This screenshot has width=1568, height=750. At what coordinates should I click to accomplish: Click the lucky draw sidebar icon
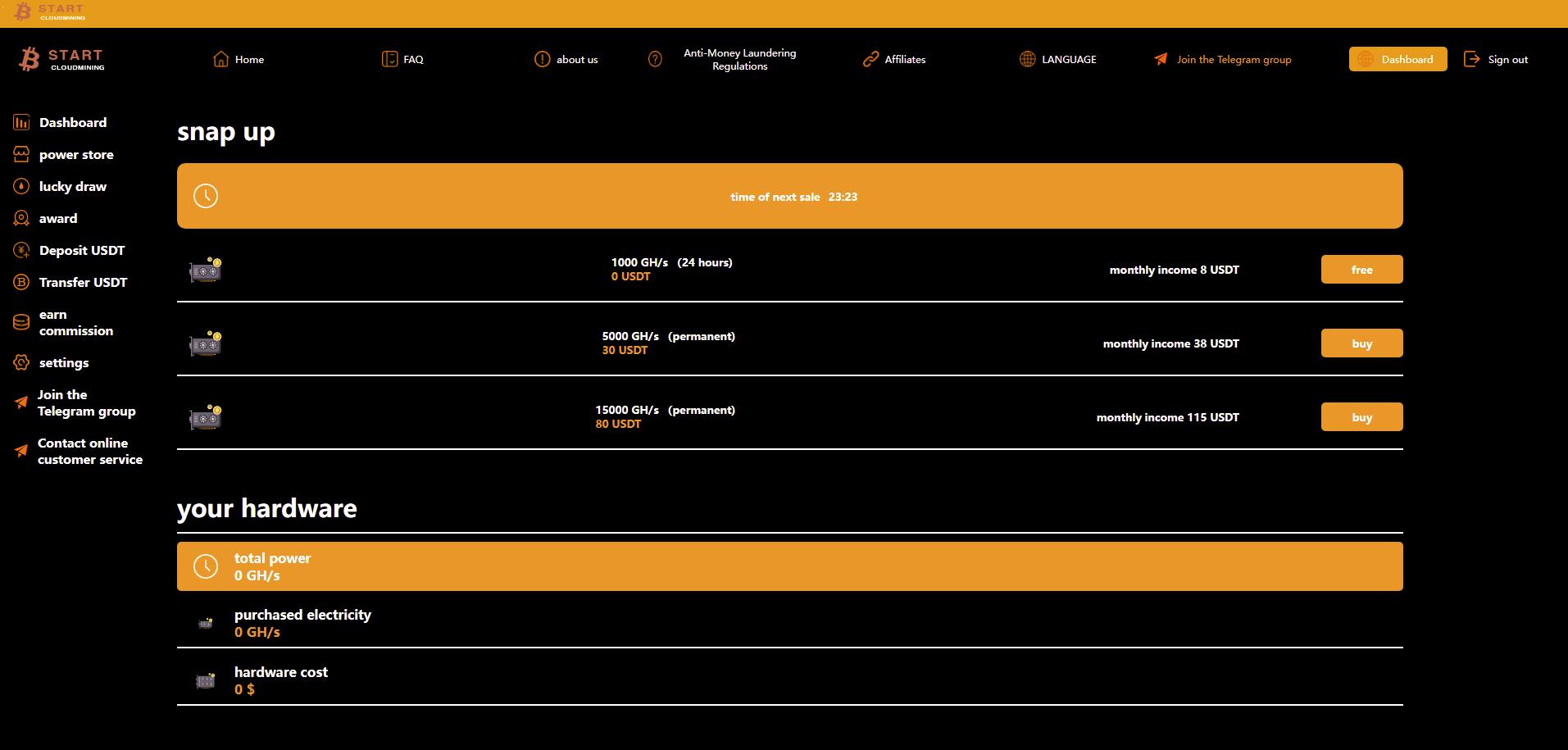(x=21, y=187)
